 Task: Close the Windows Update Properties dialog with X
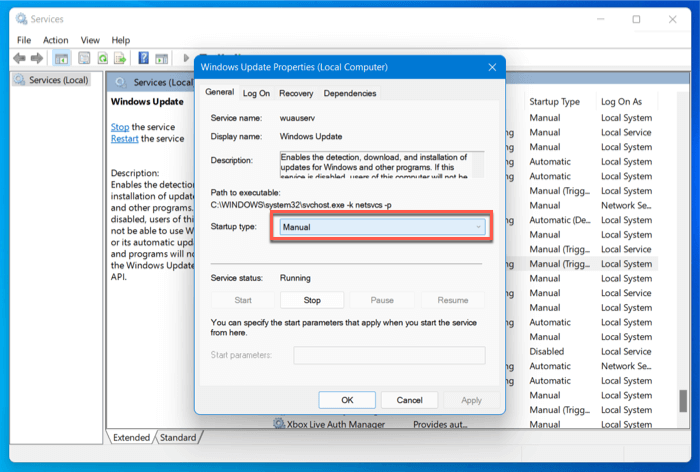[492, 67]
